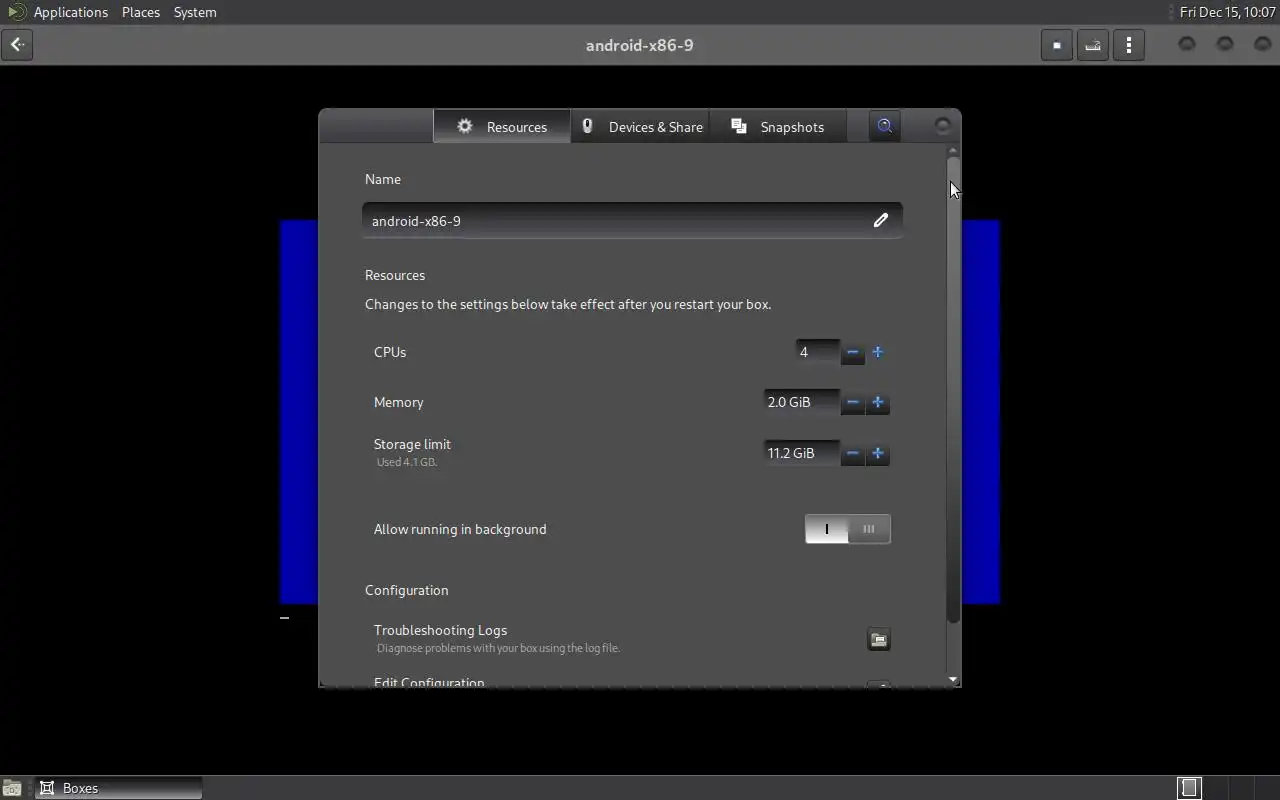Go back with the header arrow button
The height and width of the screenshot is (800, 1280).
tap(17, 45)
